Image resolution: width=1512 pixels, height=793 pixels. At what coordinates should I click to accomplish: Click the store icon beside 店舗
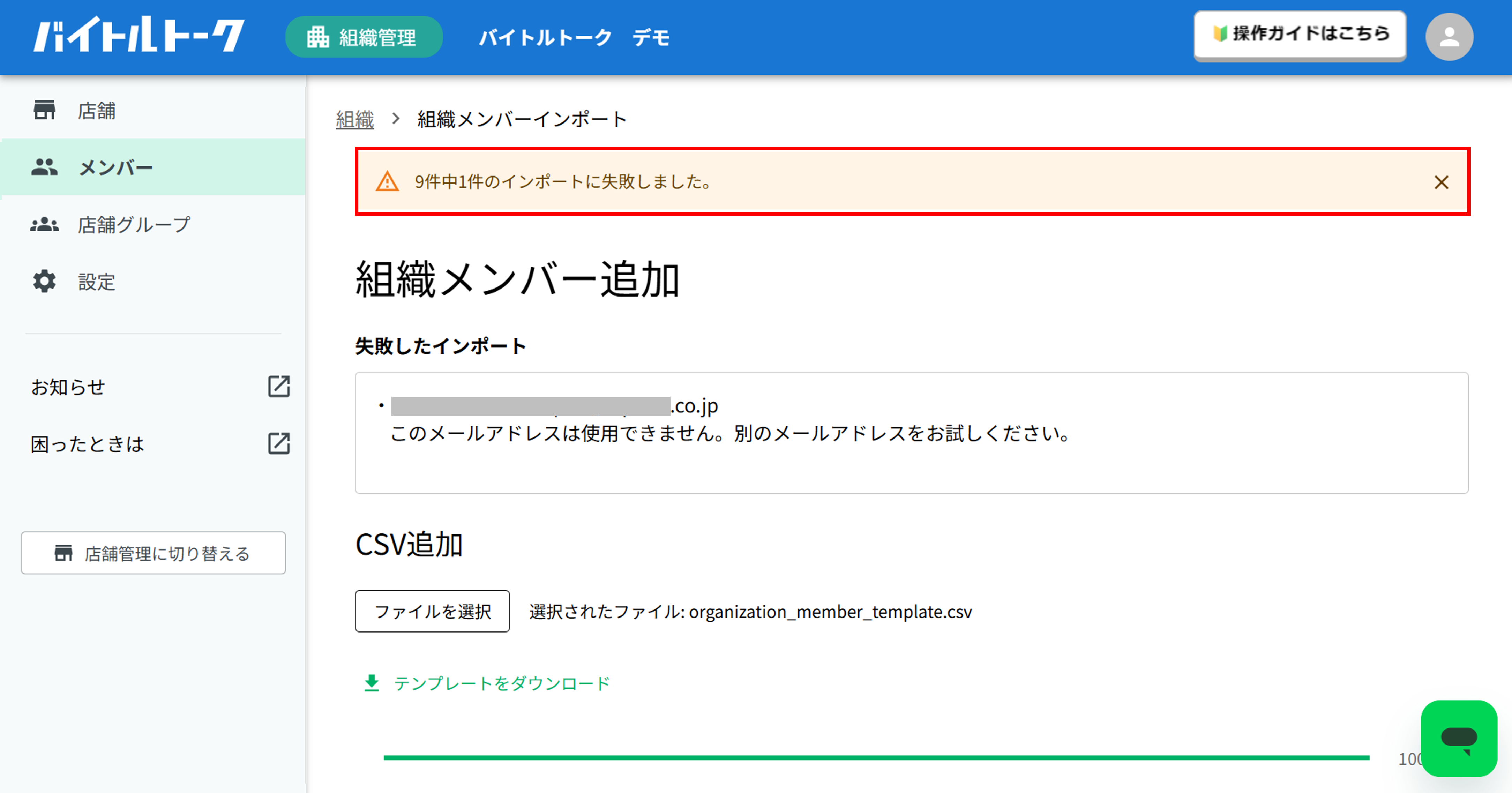[x=45, y=110]
